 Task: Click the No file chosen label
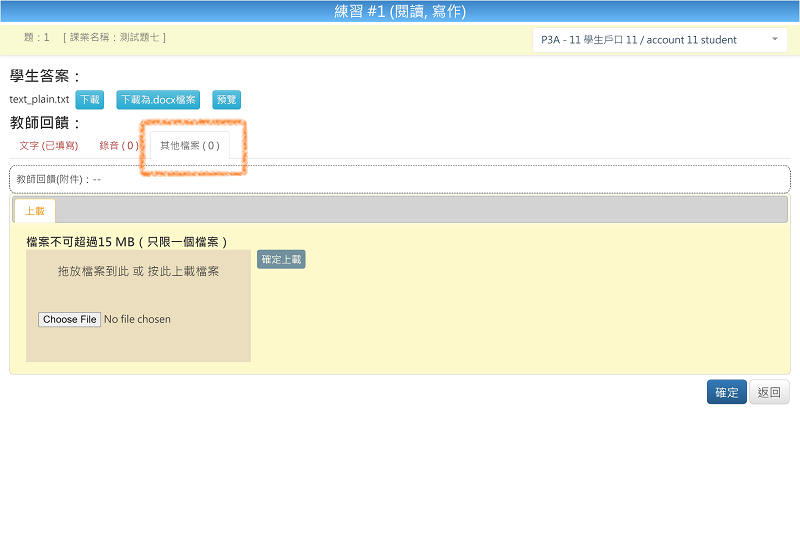tap(138, 320)
